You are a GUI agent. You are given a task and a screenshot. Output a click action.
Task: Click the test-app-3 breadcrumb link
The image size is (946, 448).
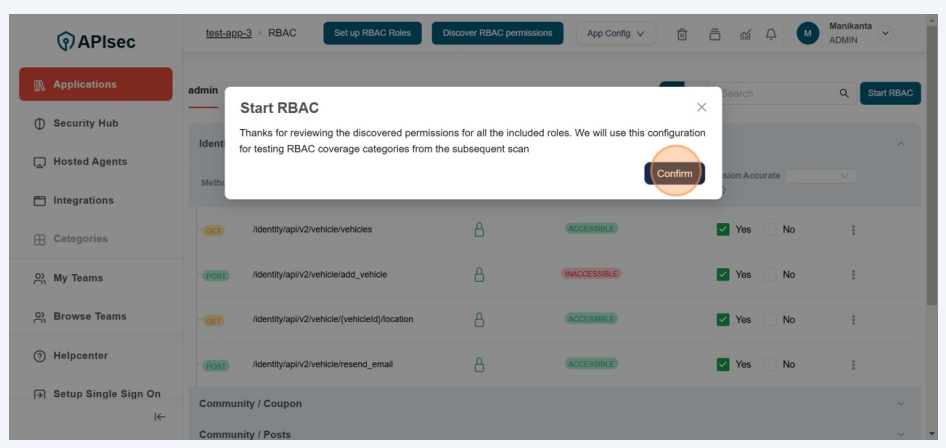[x=228, y=33]
